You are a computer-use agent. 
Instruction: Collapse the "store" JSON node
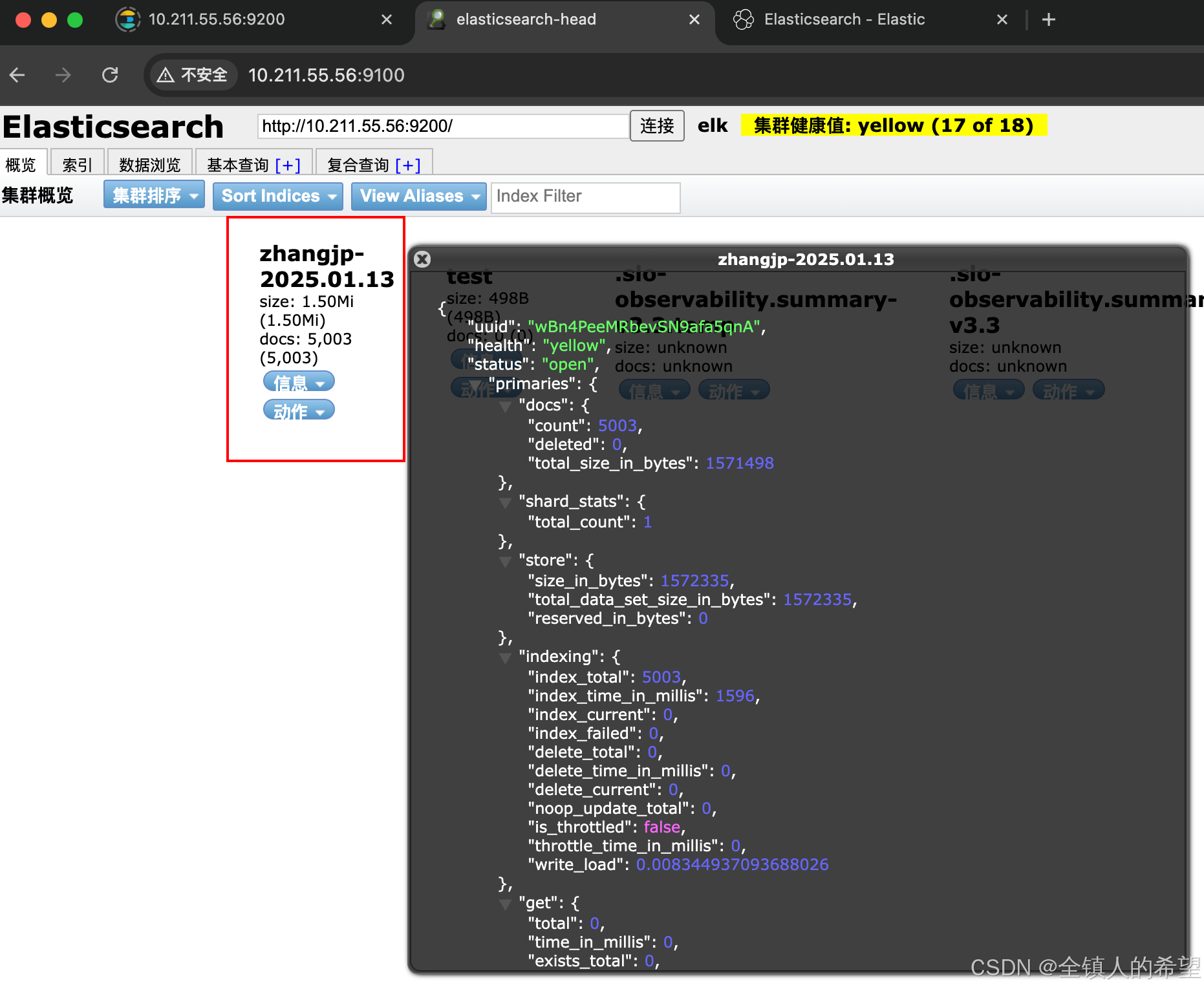[x=505, y=562]
